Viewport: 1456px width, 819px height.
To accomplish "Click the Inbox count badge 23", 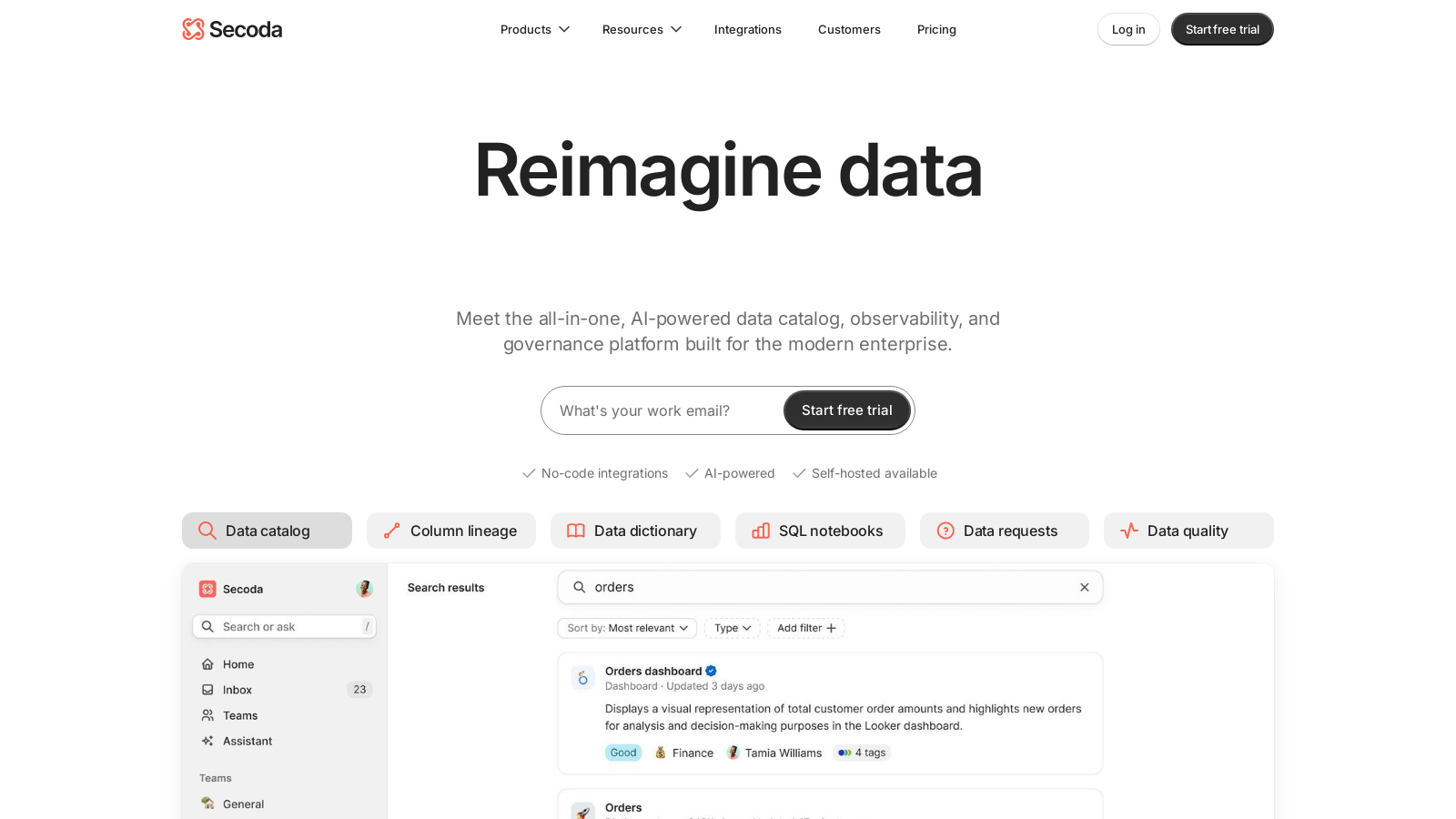I will [x=359, y=690].
